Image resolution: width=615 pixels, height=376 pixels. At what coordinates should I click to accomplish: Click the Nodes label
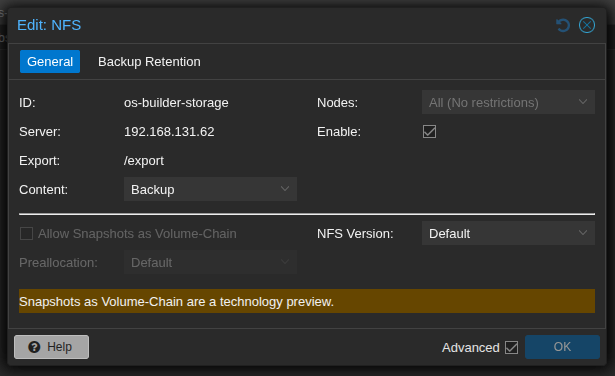point(337,103)
